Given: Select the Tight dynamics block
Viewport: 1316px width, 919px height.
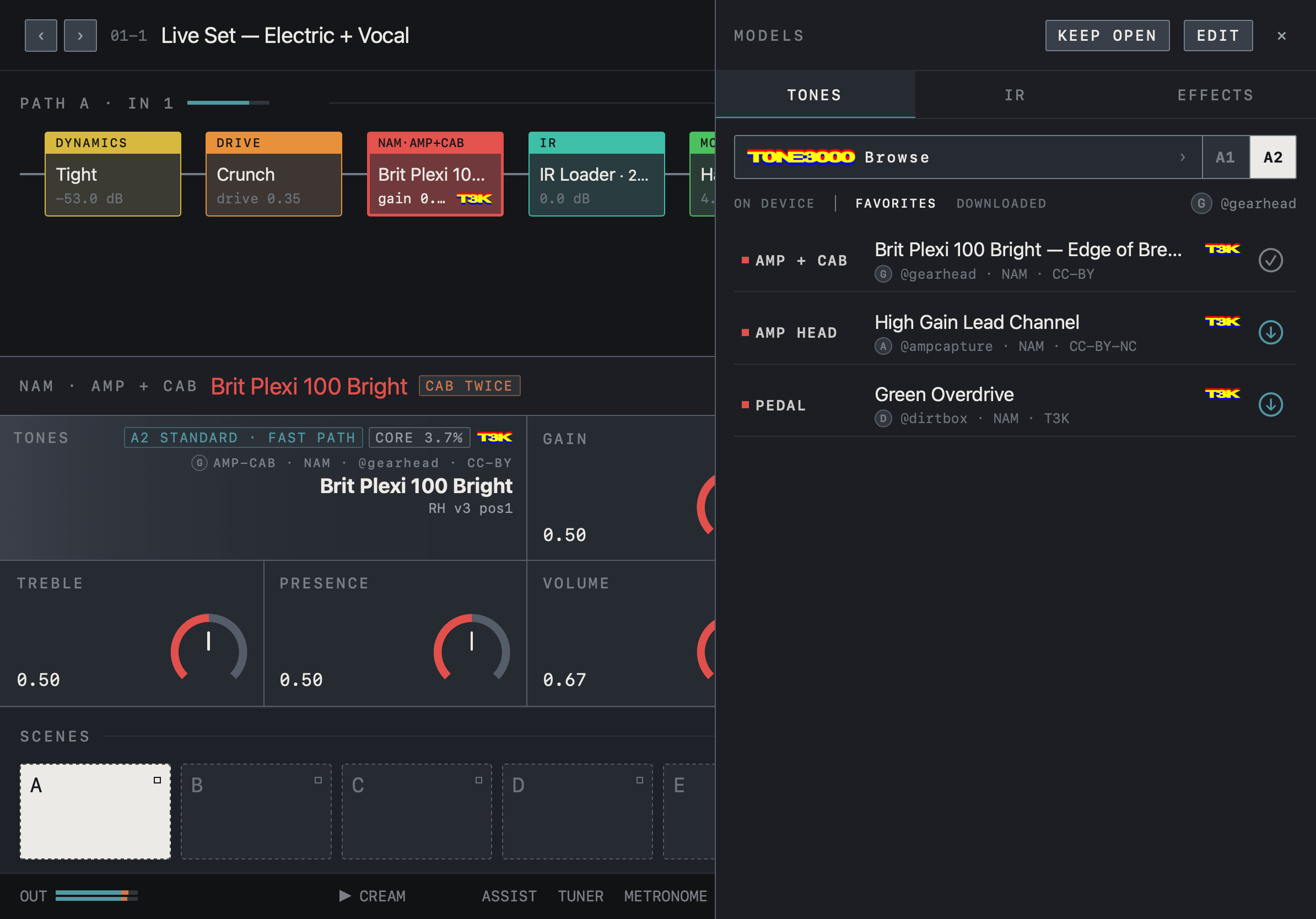Looking at the screenshot, I should (x=113, y=174).
